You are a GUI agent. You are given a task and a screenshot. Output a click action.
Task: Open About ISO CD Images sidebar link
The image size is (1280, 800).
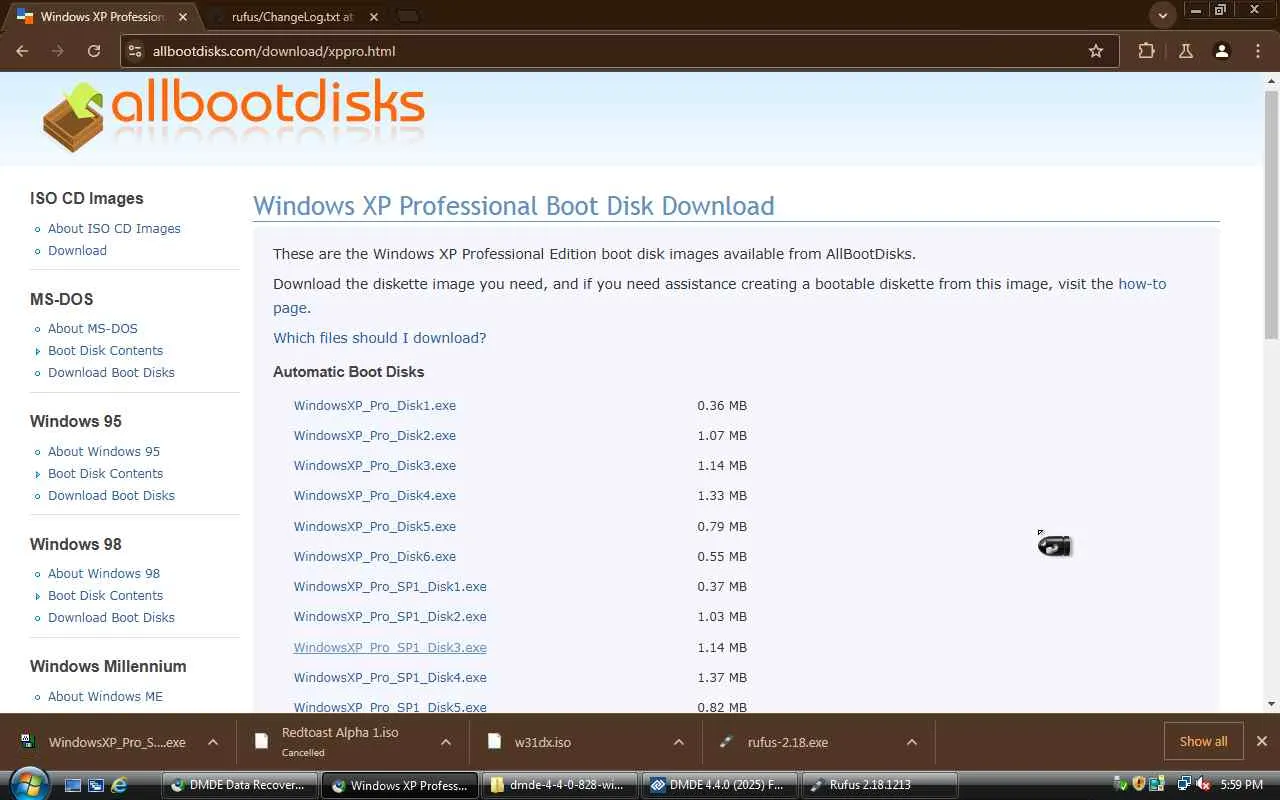coord(114,228)
